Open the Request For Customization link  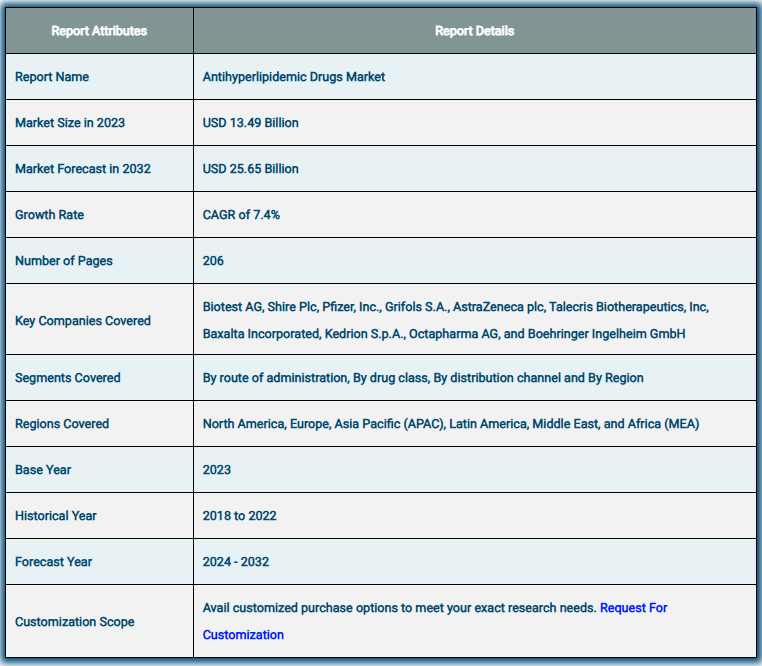coord(633,608)
